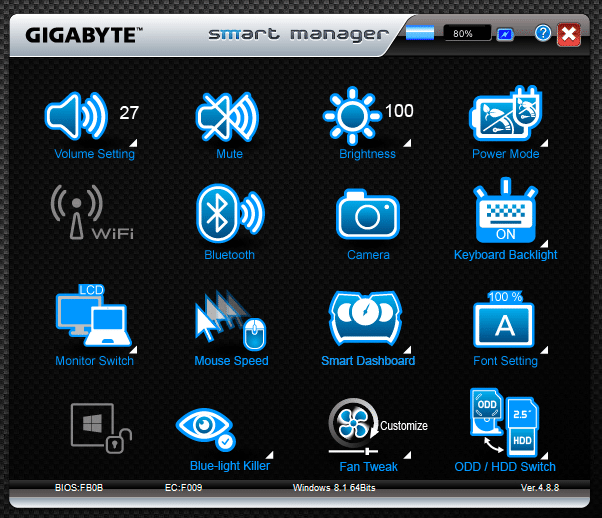This screenshot has height=518, width=602.
Task: Click the Volume Setting label
Action: pyautogui.click(x=94, y=154)
